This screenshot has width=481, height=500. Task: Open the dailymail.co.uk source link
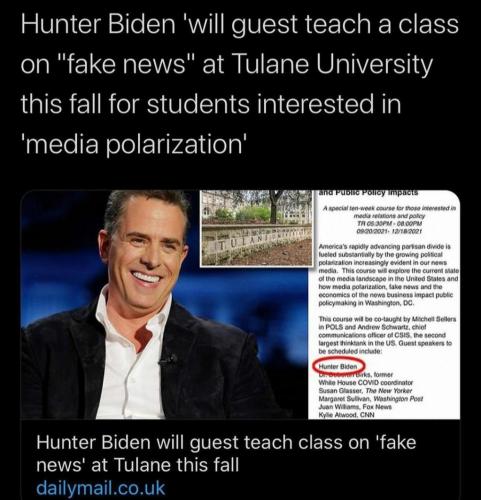[100, 488]
